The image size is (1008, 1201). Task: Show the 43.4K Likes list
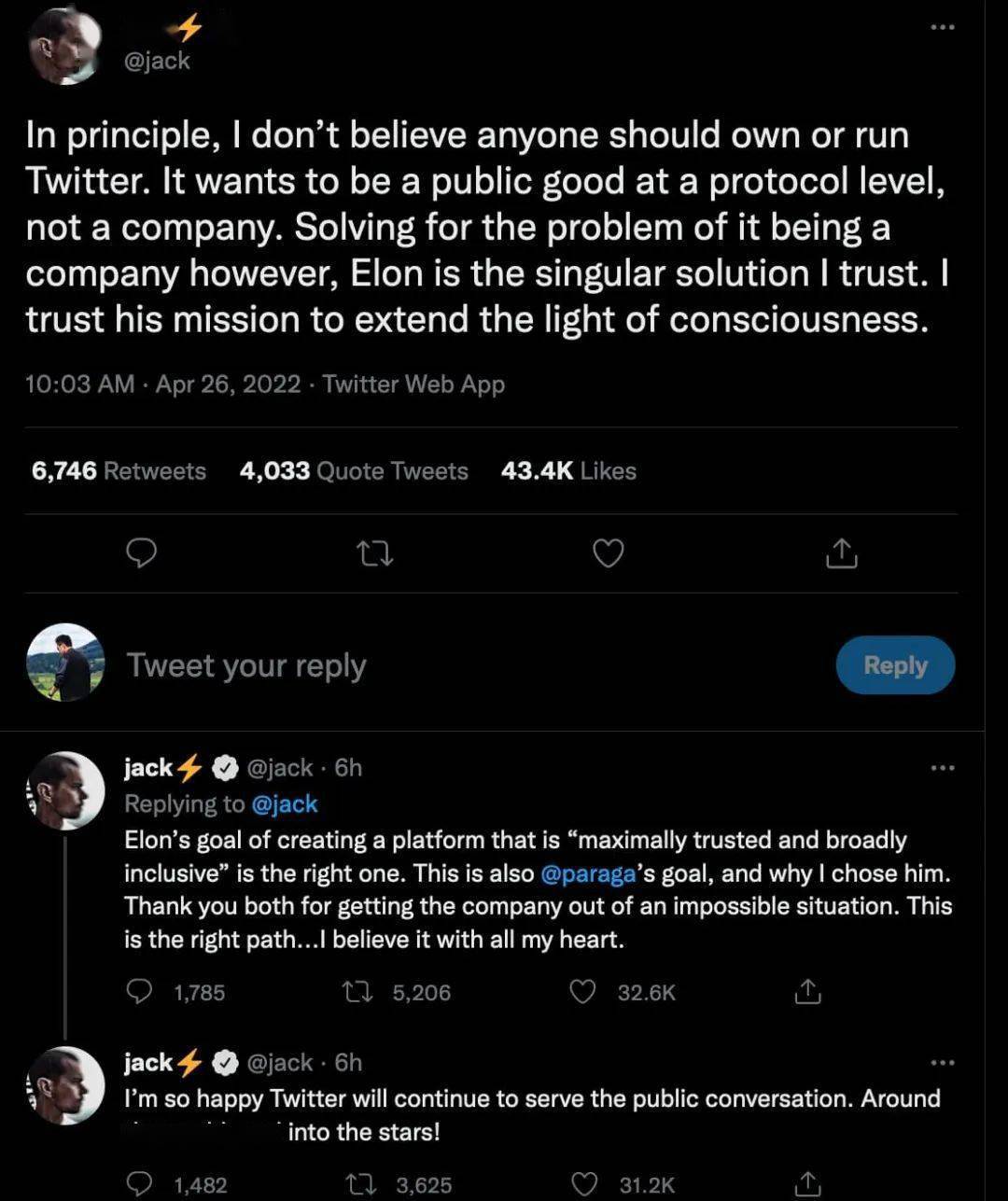pyautogui.click(x=568, y=471)
